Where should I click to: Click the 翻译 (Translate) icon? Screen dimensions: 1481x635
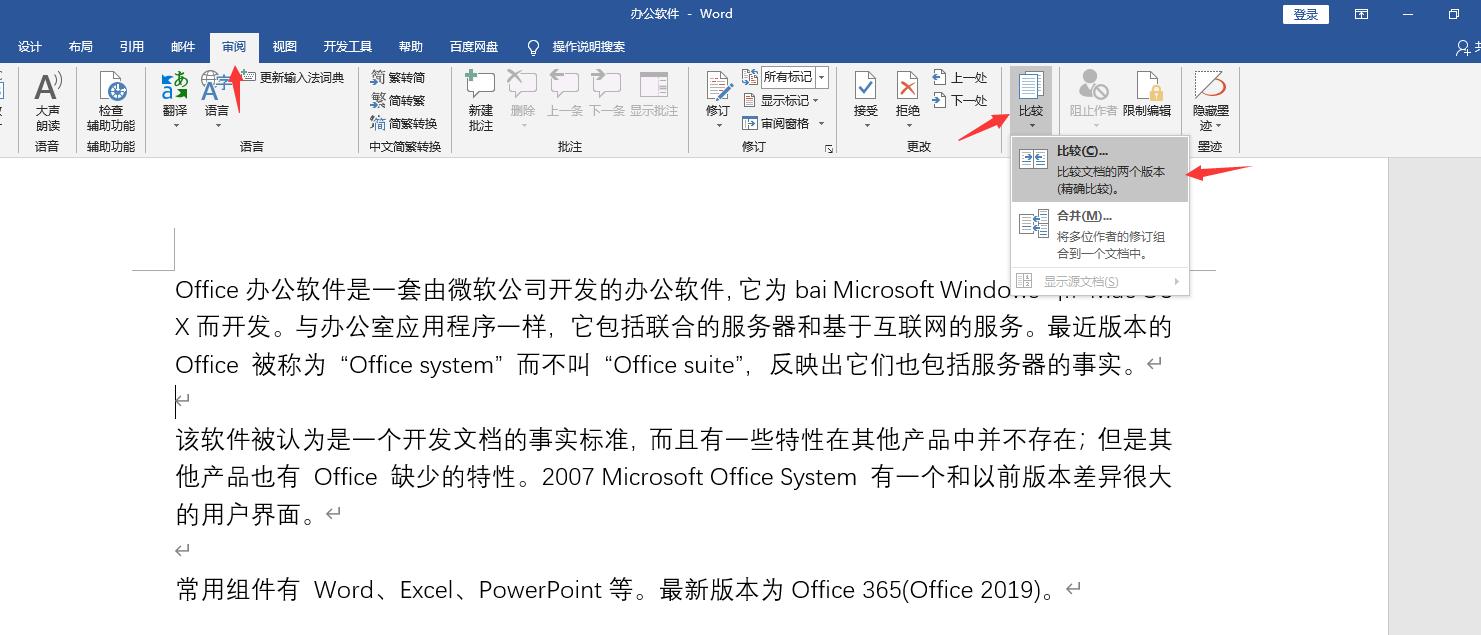point(173,88)
